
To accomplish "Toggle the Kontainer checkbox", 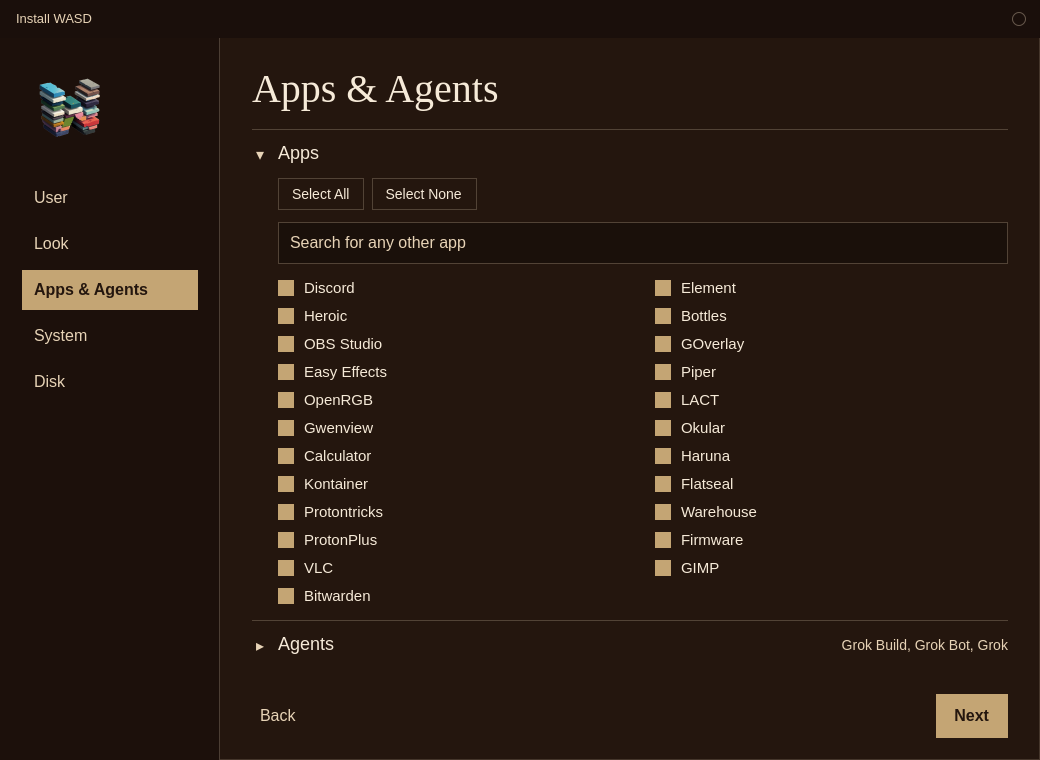I will click(x=286, y=484).
